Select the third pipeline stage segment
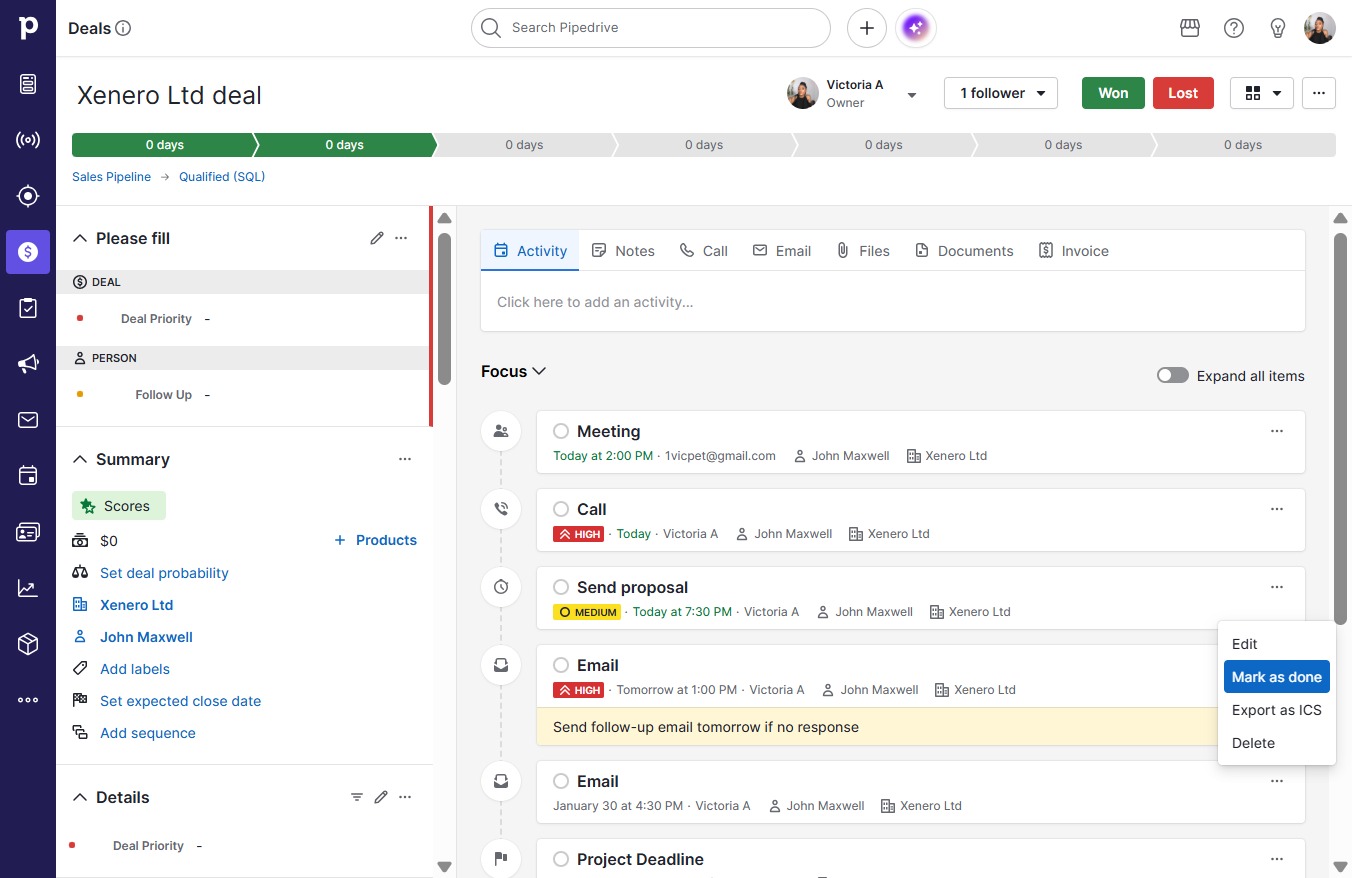The image size is (1352, 878). (x=524, y=145)
